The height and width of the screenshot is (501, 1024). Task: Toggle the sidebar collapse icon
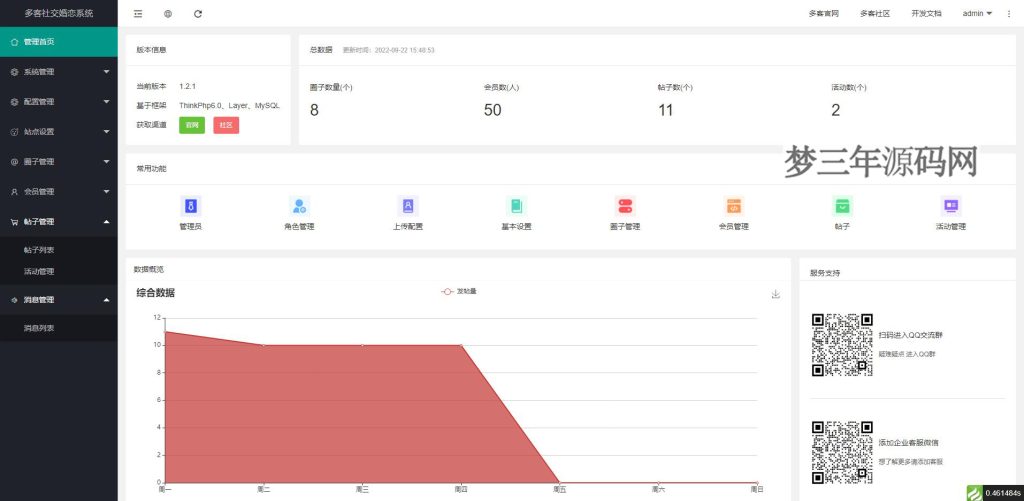tap(138, 14)
